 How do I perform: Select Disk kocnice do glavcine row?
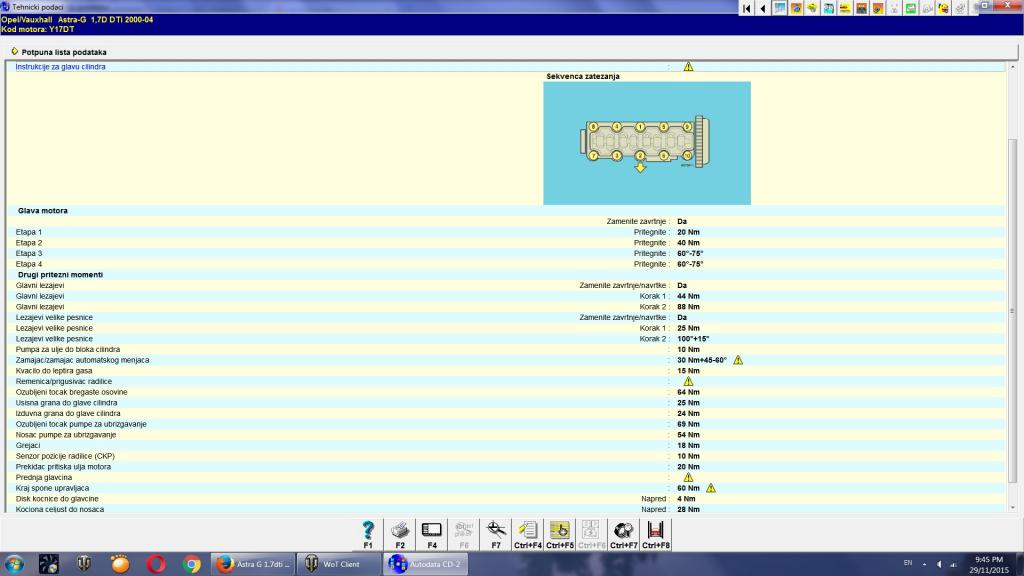(505, 499)
